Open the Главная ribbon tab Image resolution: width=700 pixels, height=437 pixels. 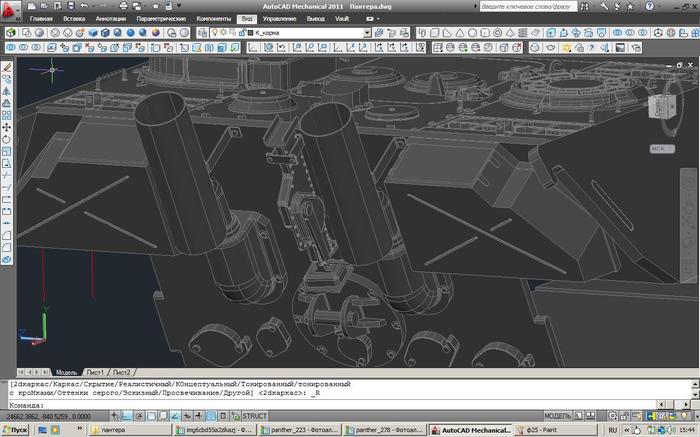pyautogui.click(x=41, y=19)
